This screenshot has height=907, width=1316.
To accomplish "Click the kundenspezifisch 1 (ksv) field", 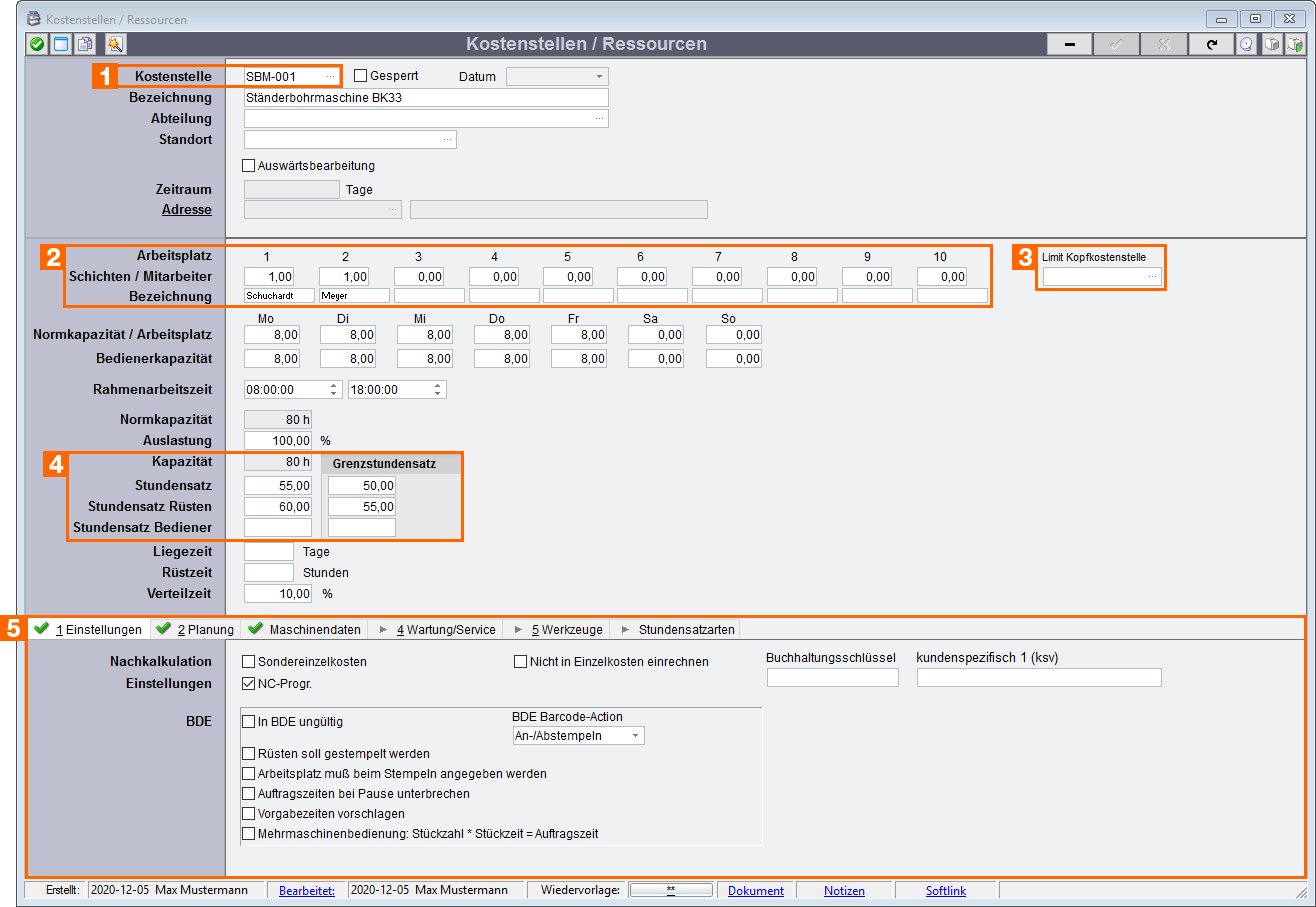I will (1039, 677).
